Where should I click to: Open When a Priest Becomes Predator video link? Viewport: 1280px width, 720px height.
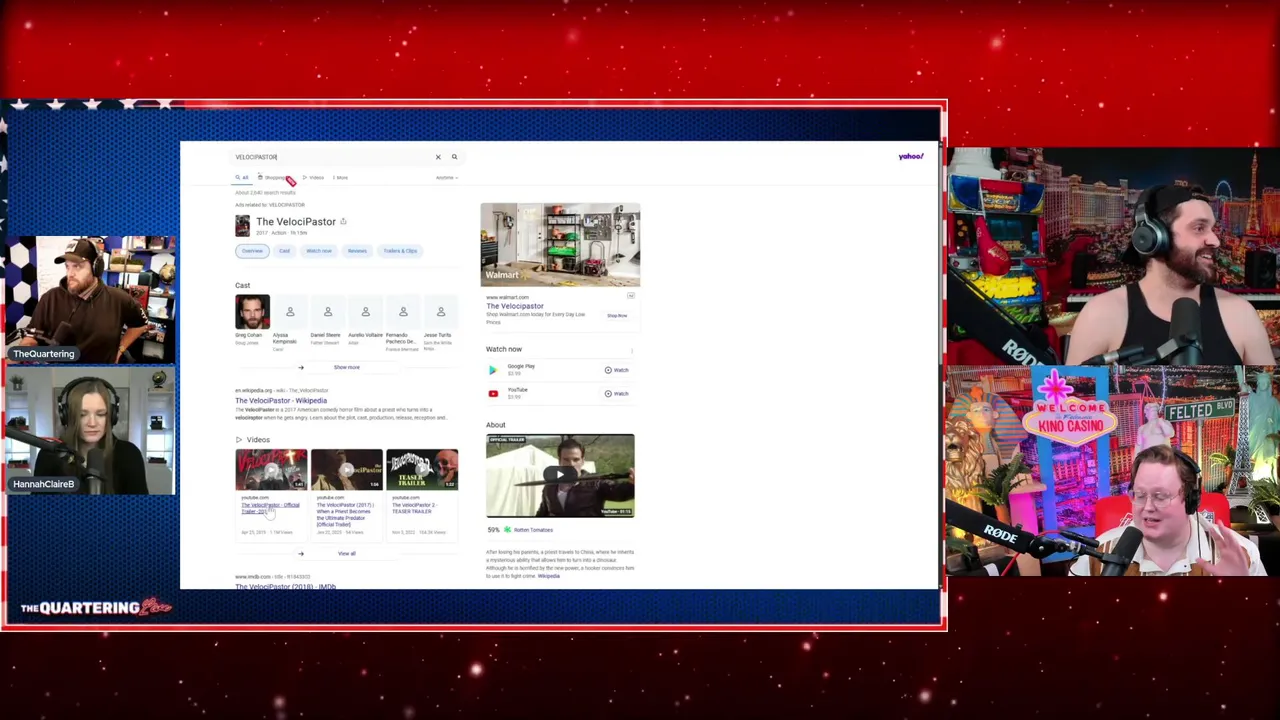[344, 514]
